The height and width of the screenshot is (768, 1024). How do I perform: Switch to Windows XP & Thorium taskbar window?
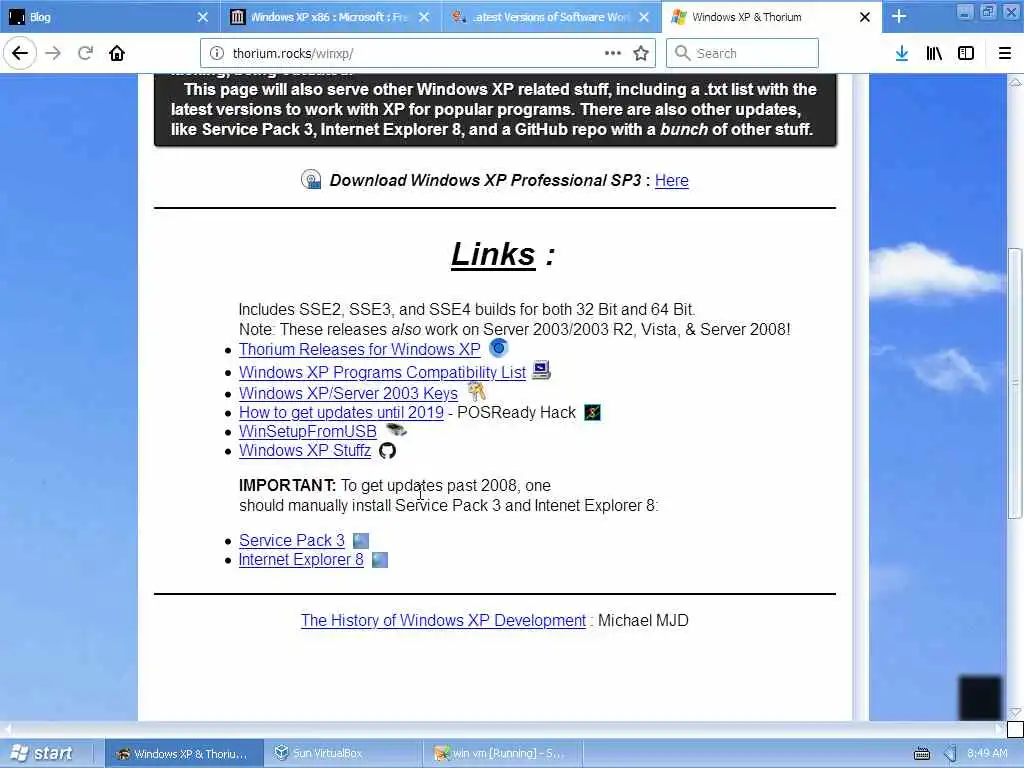pyautogui.click(x=184, y=754)
